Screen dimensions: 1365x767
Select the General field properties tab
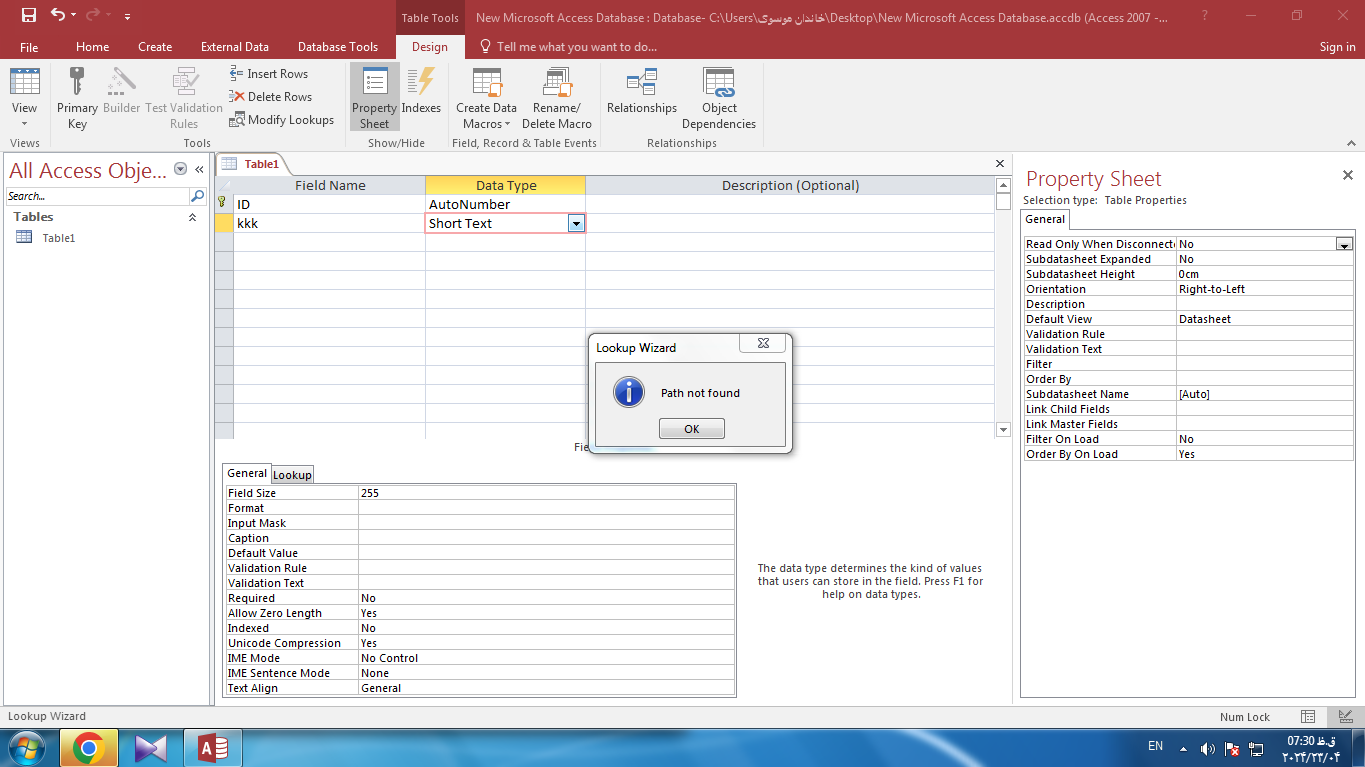pyautogui.click(x=247, y=474)
